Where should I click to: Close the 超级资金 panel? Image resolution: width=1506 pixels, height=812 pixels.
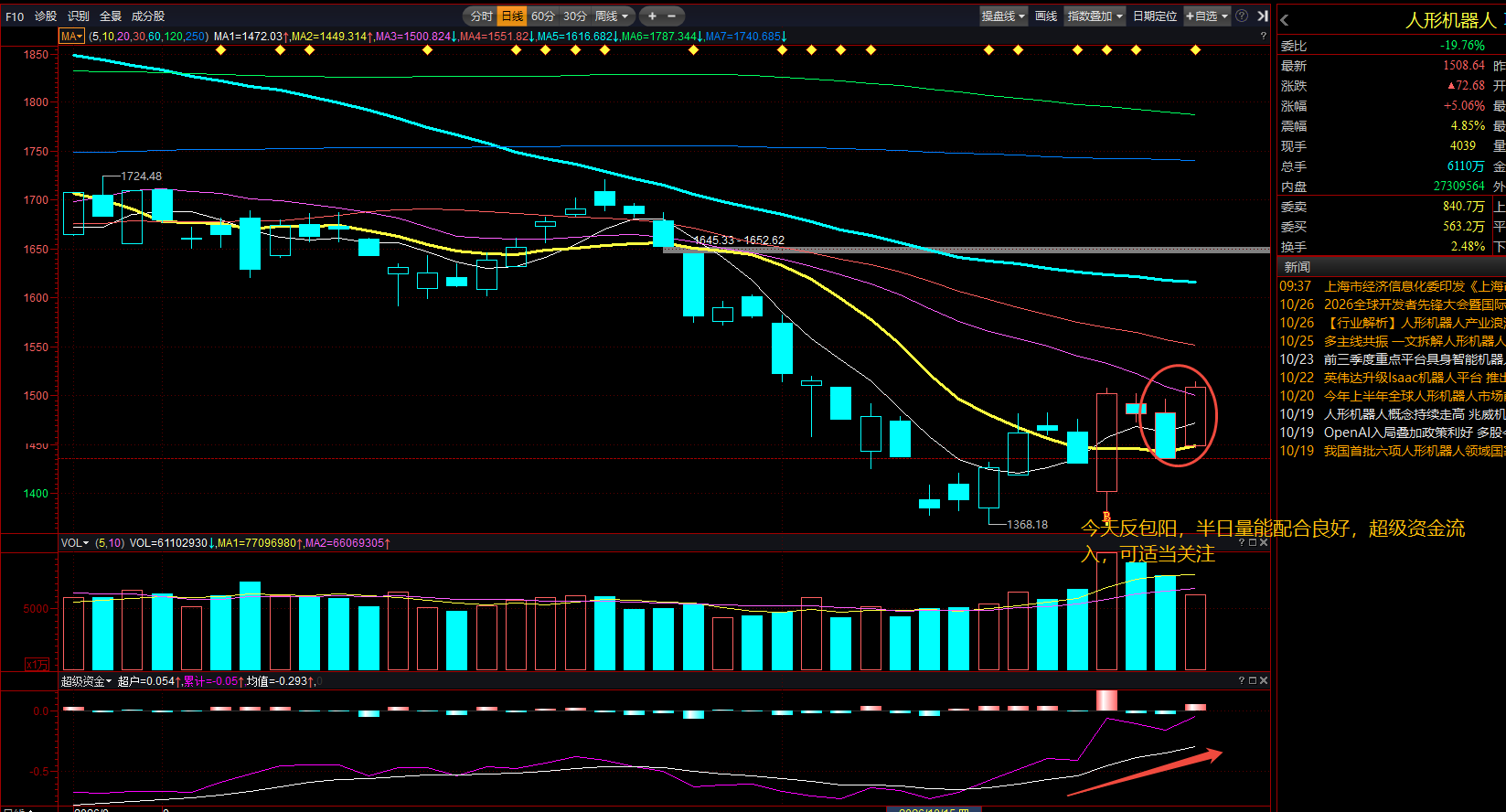(1264, 680)
